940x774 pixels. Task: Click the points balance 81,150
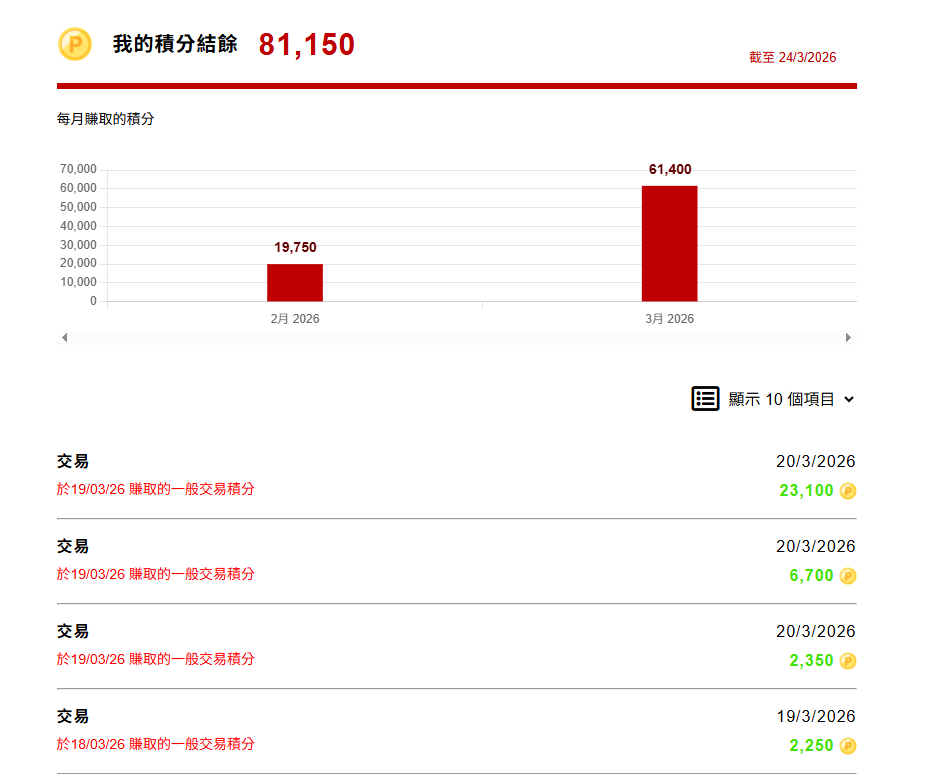pyautogui.click(x=307, y=44)
